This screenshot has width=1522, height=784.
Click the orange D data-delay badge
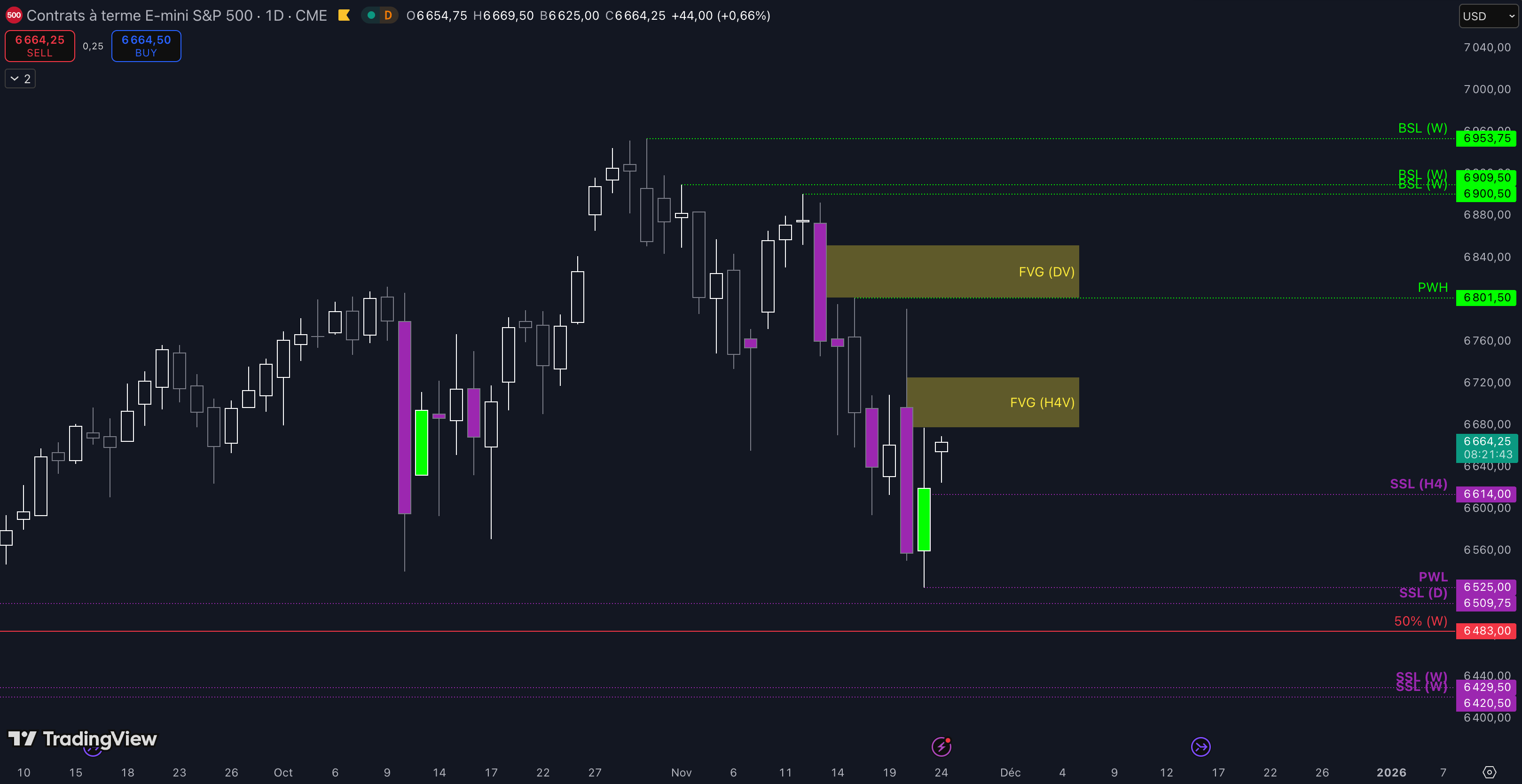pos(388,16)
